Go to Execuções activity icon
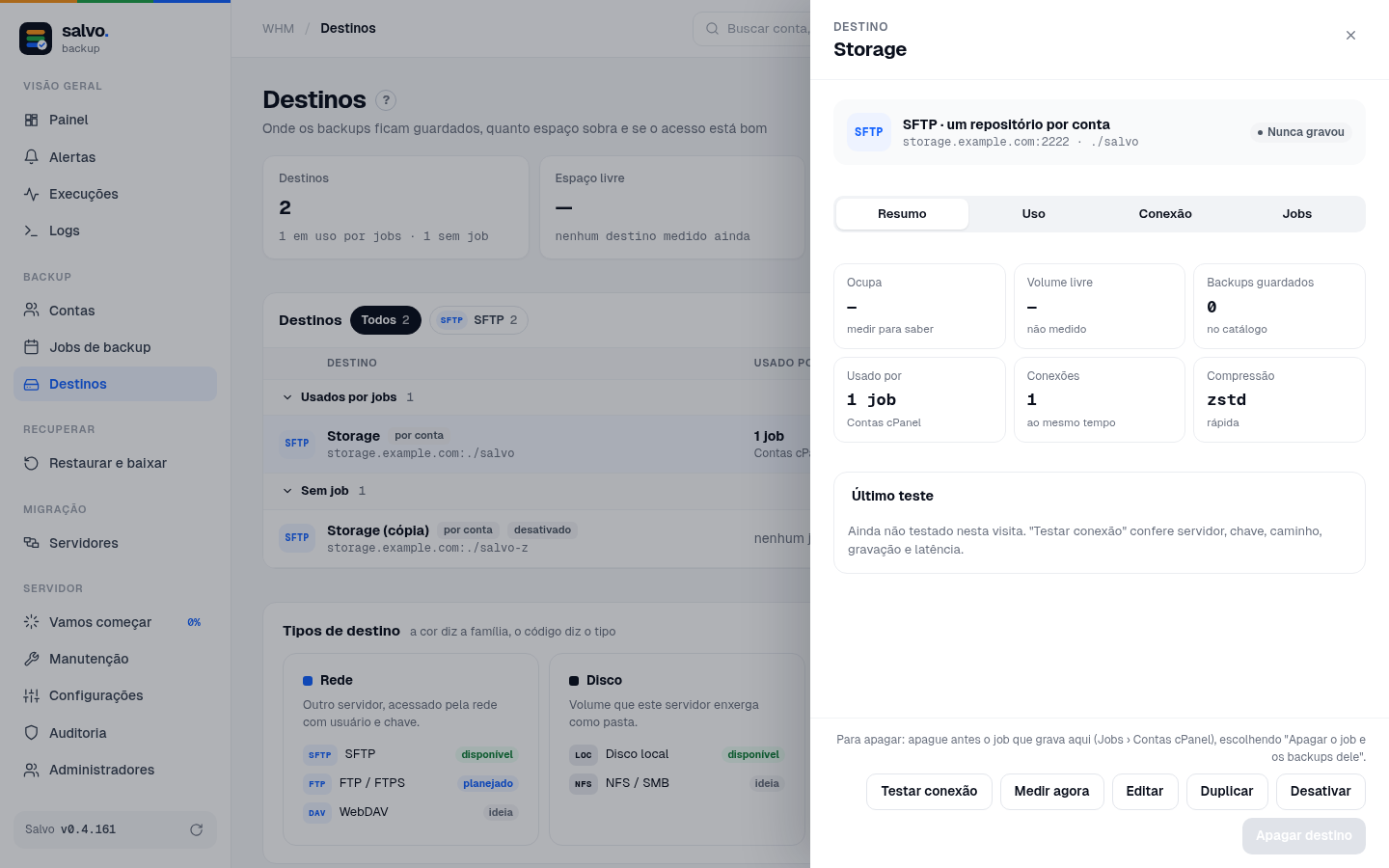 click(x=32, y=194)
